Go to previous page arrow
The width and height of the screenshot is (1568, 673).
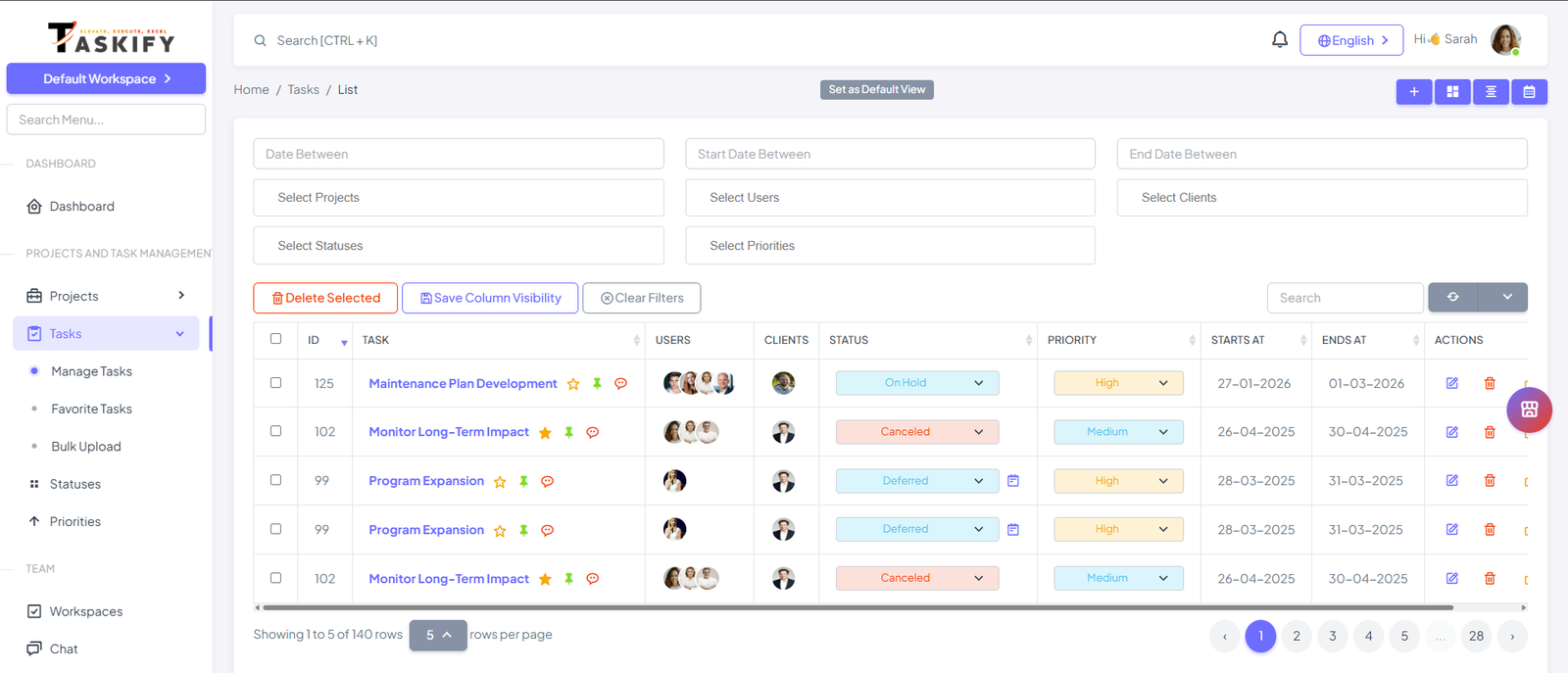(1224, 636)
